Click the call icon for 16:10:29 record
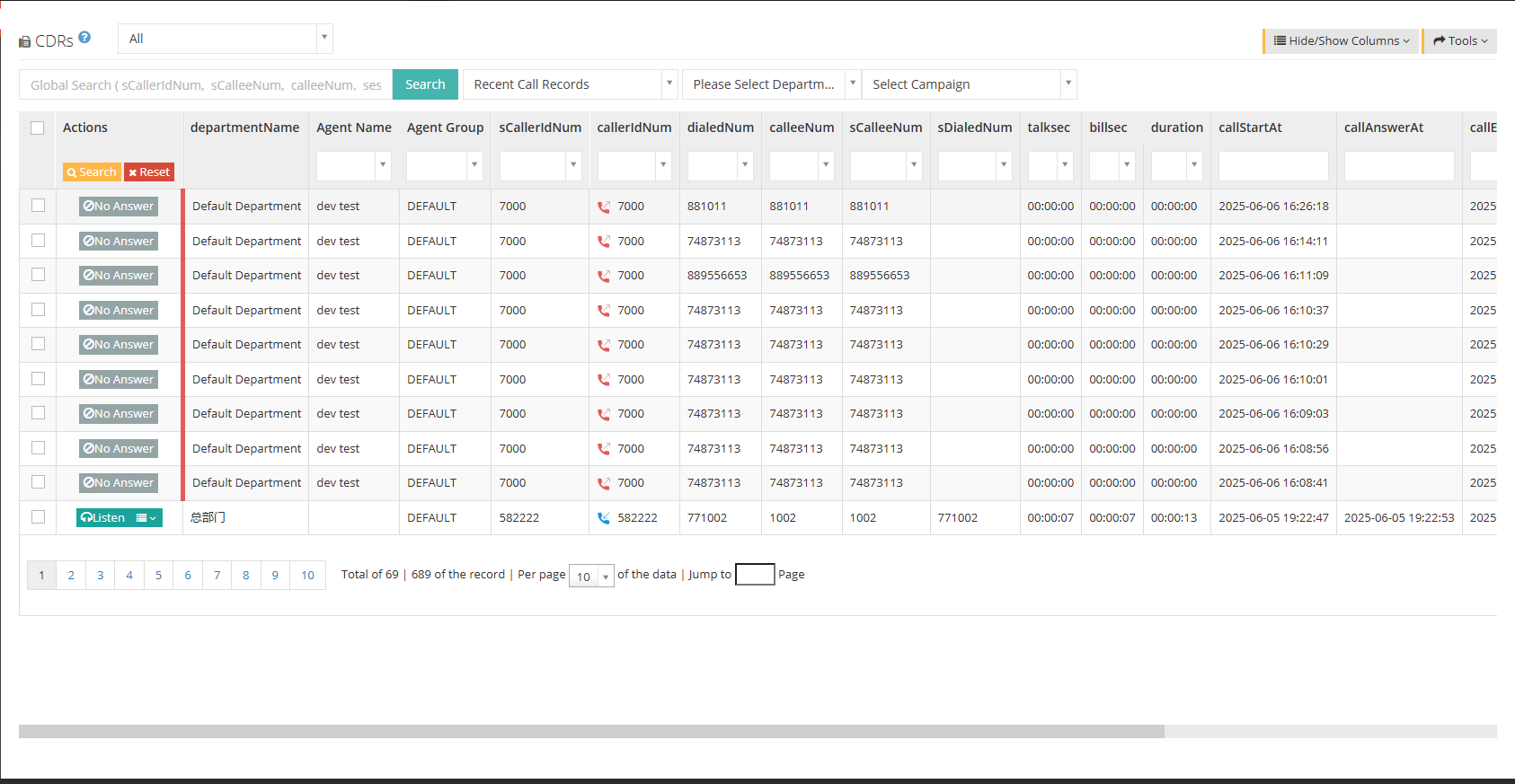 tap(604, 345)
